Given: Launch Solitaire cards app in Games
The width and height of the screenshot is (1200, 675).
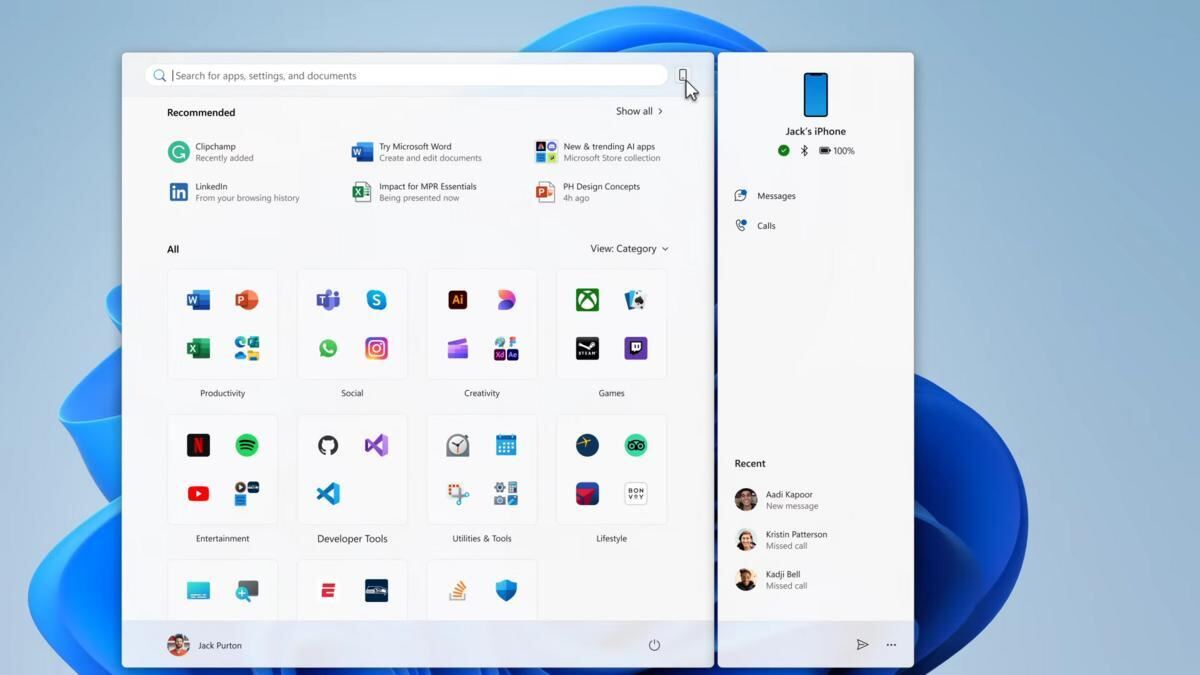Looking at the screenshot, I should (x=636, y=300).
